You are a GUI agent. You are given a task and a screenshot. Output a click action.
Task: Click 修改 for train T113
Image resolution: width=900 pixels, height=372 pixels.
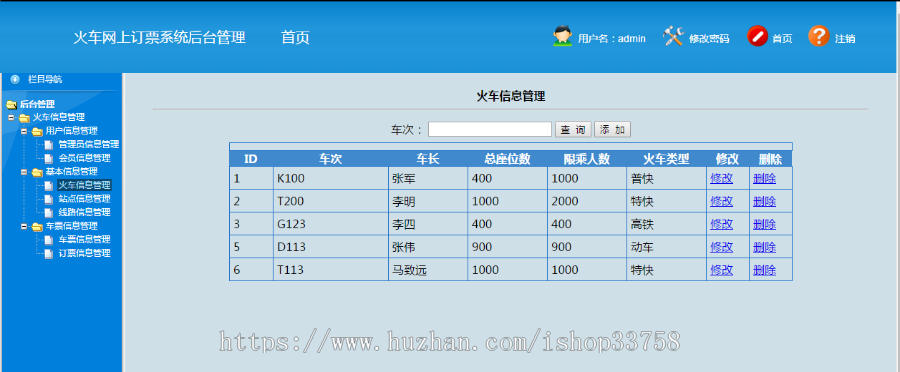pyautogui.click(x=721, y=270)
